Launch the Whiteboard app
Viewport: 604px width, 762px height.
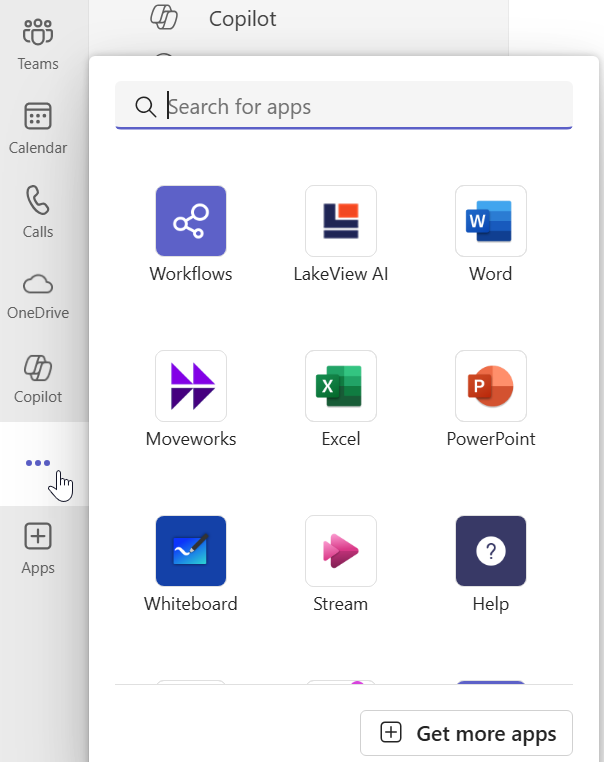[x=191, y=565]
